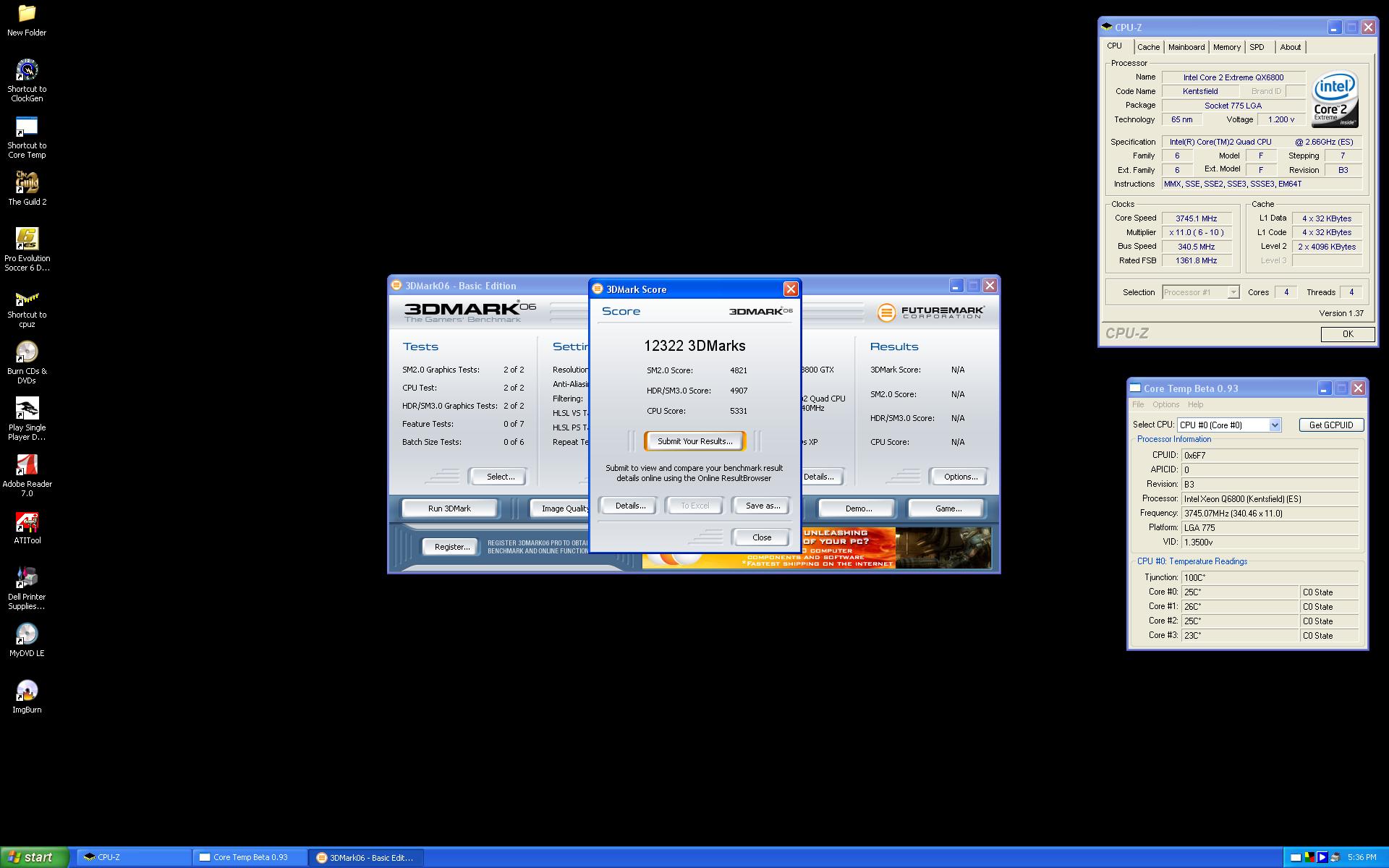Screen dimensions: 1389x868
Task: Click the 12322 3DMarks score text
Action: pyautogui.click(x=694, y=346)
